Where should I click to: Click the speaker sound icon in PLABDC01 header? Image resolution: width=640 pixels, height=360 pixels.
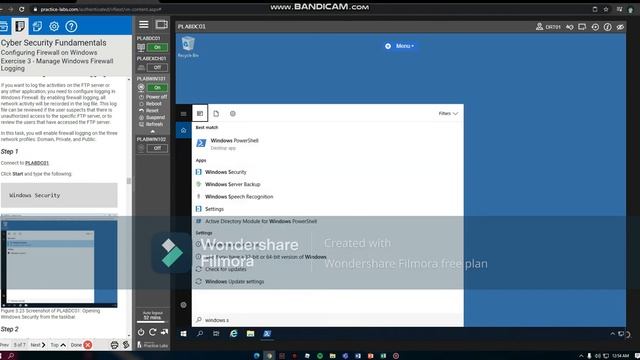pos(570,27)
